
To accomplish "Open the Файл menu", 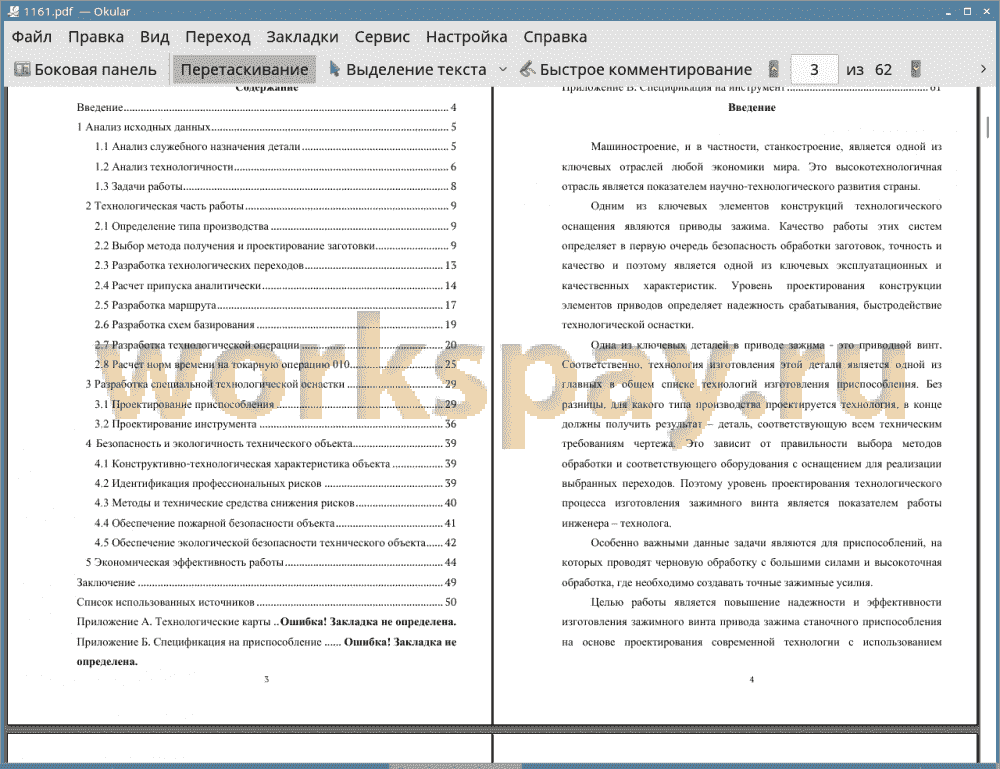I will point(32,37).
